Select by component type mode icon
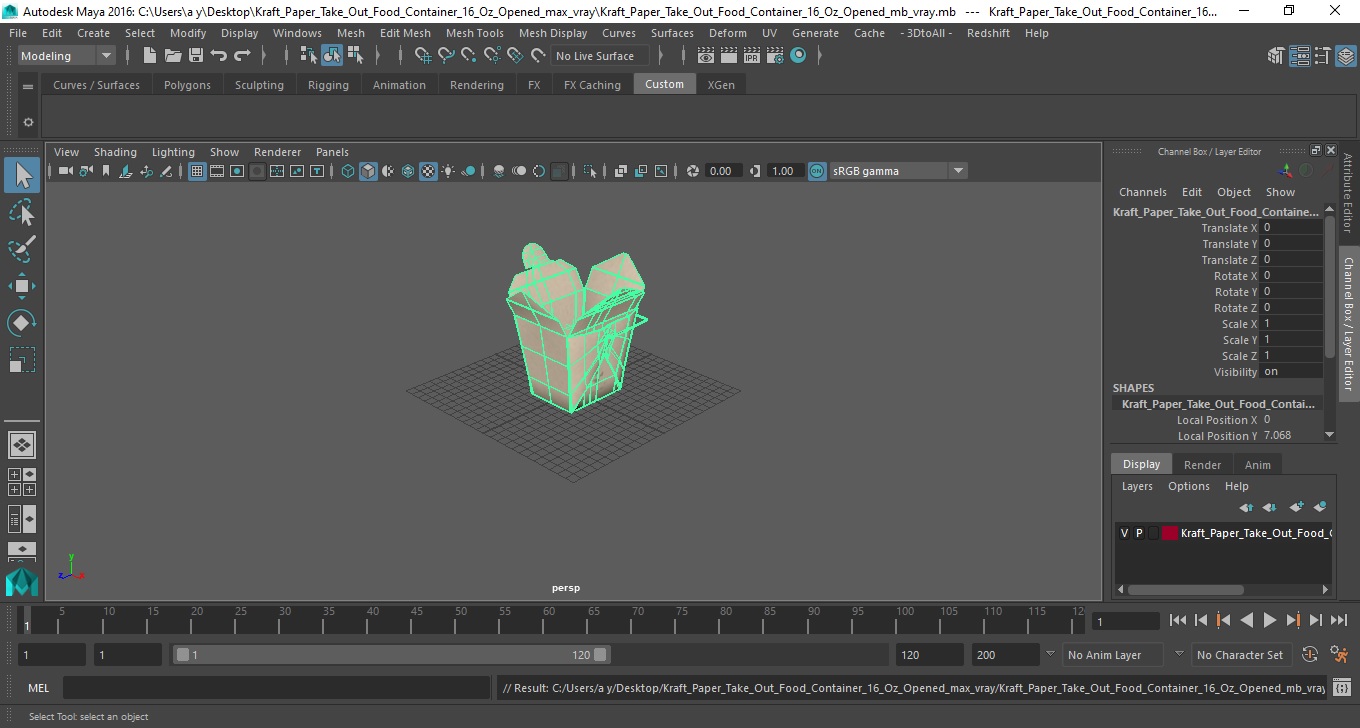Viewport: 1360px width, 728px height. coord(355,56)
